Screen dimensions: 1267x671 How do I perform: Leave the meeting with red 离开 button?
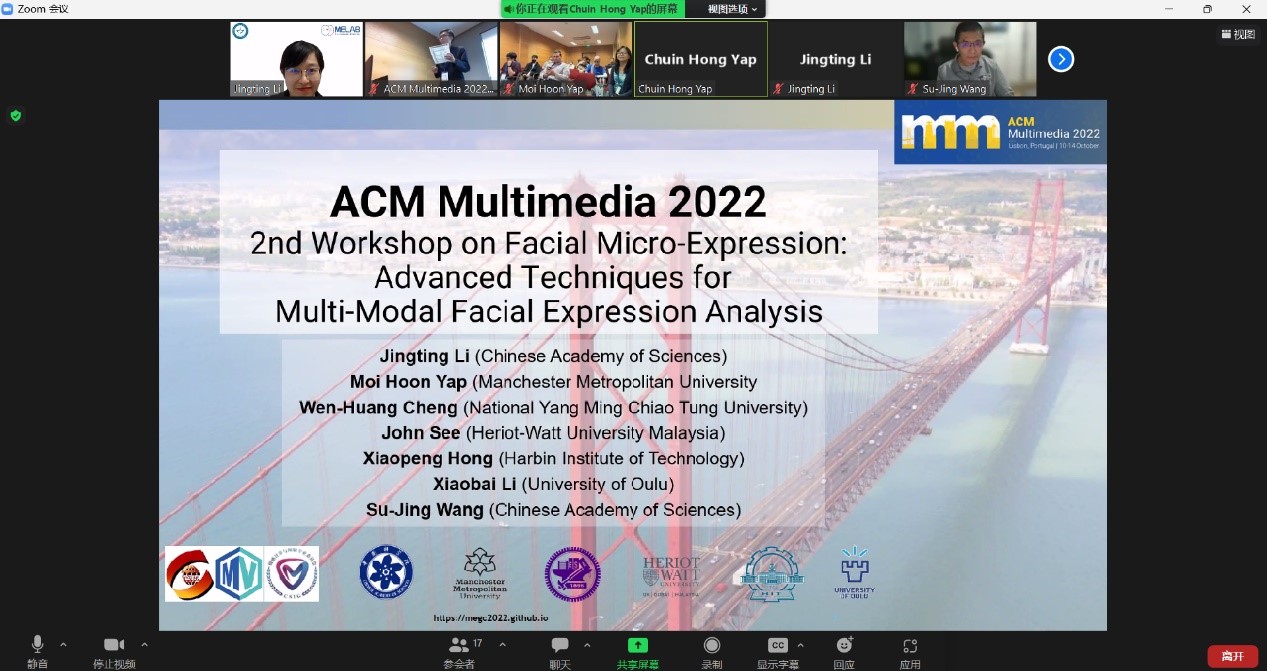click(x=1232, y=656)
